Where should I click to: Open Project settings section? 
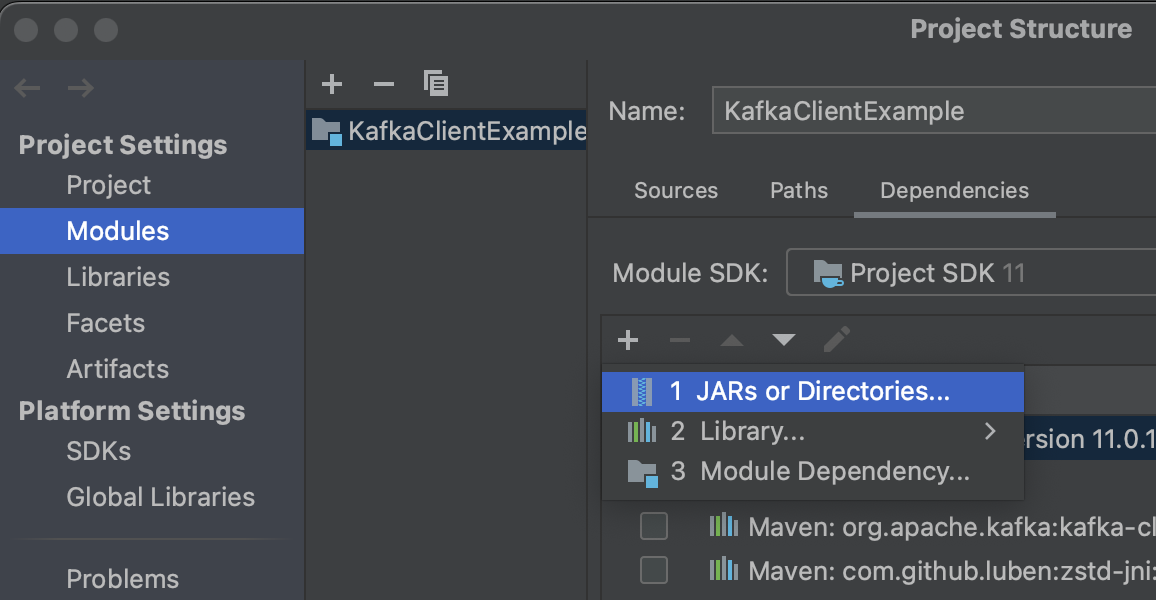coord(108,185)
